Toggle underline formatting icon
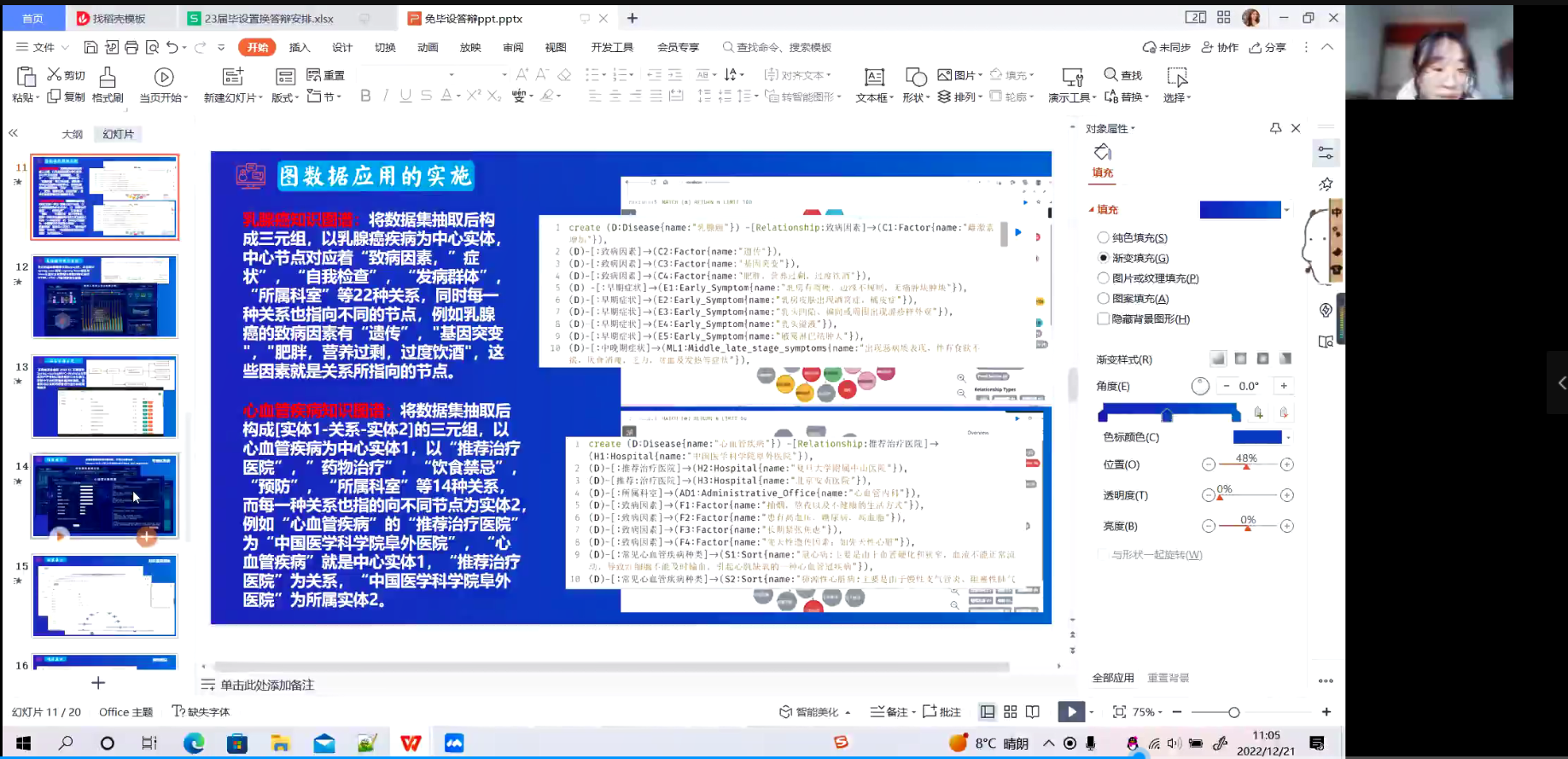The height and width of the screenshot is (759, 1568). click(x=405, y=96)
